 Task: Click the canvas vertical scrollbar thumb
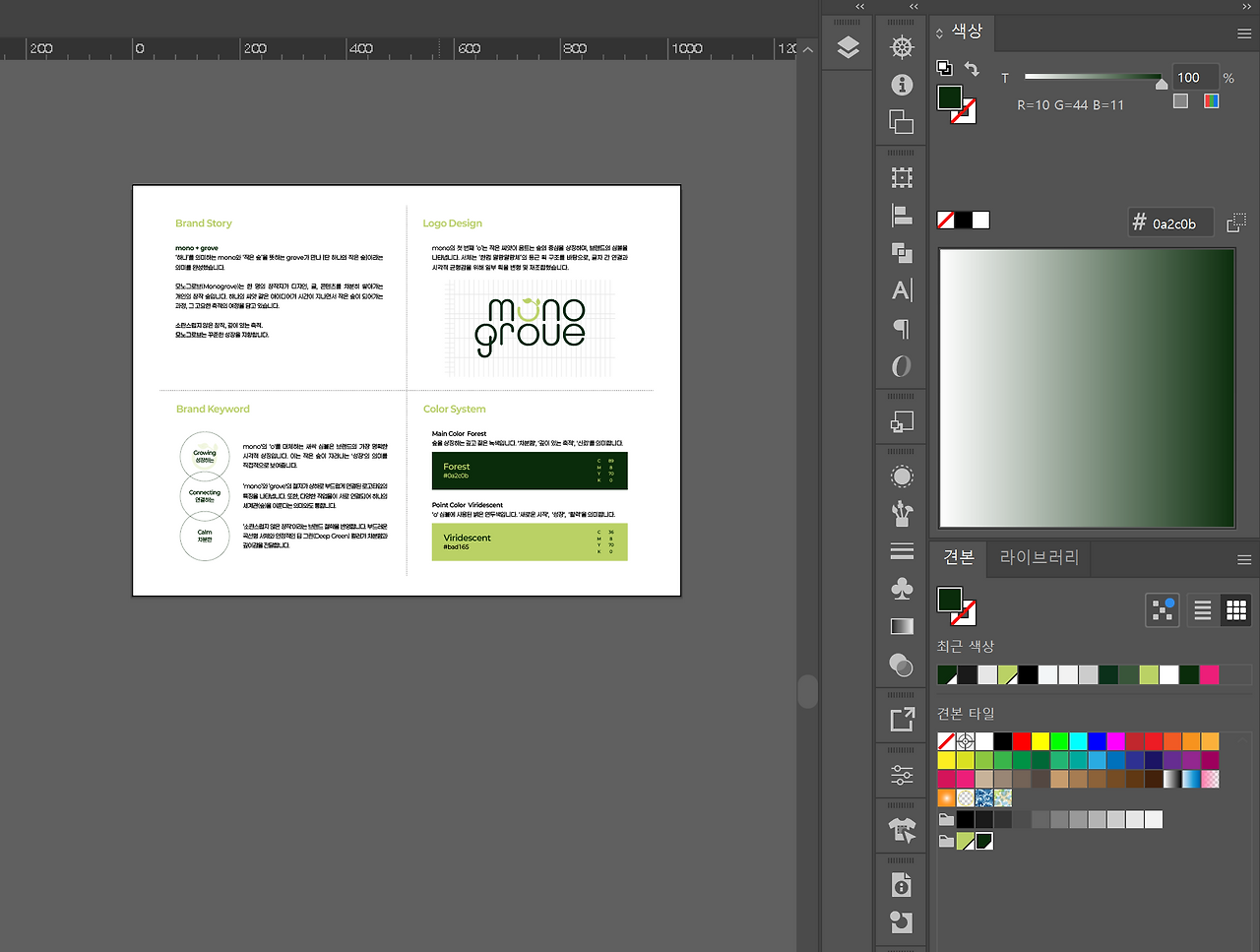tap(808, 691)
